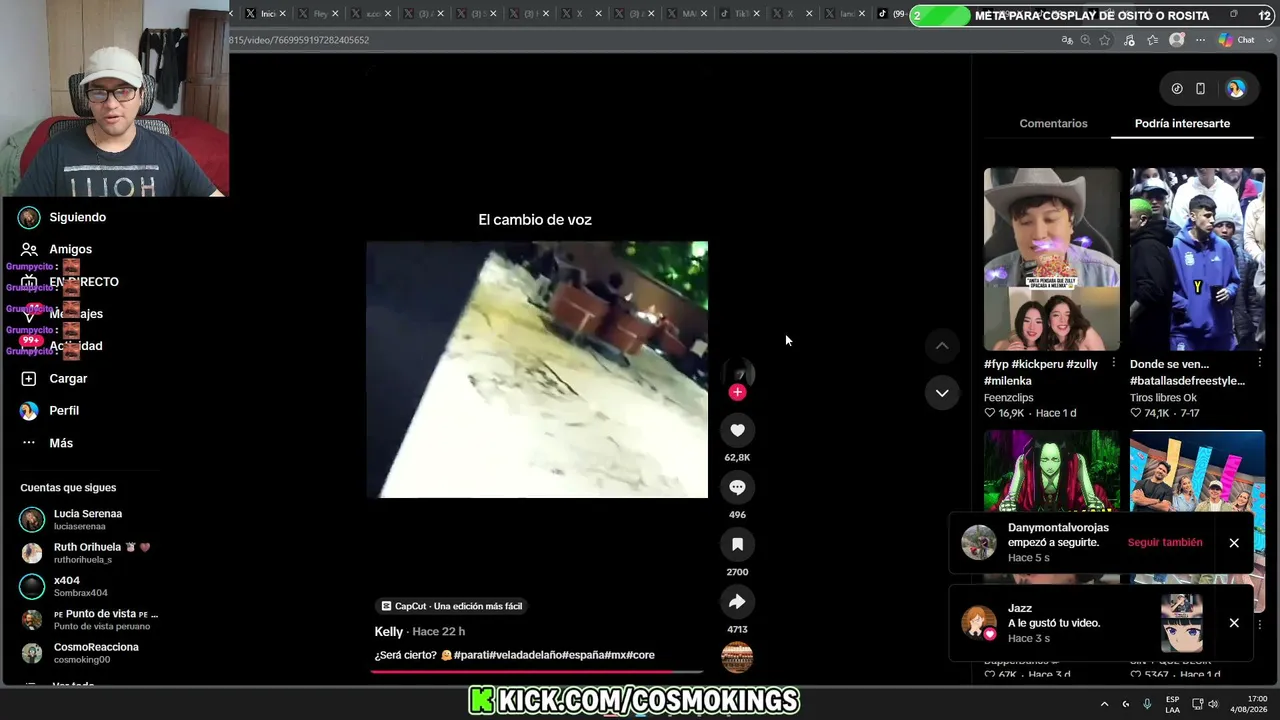This screenshot has width=1280, height=720.
Task: Dismiss the Danymontalvorojas follow notification
Action: tap(1234, 543)
